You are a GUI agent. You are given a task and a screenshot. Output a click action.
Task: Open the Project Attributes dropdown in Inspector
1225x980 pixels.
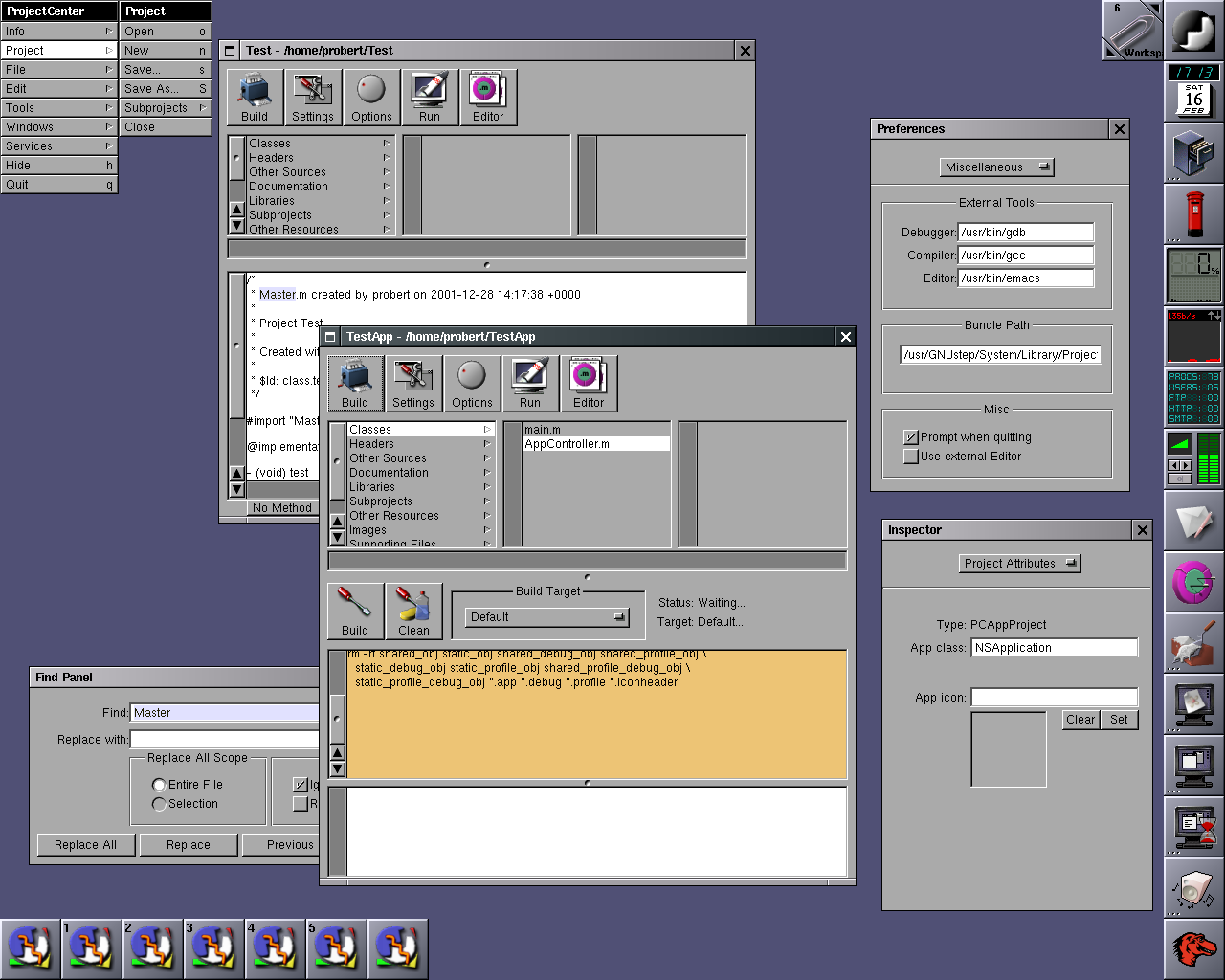[1019, 564]
